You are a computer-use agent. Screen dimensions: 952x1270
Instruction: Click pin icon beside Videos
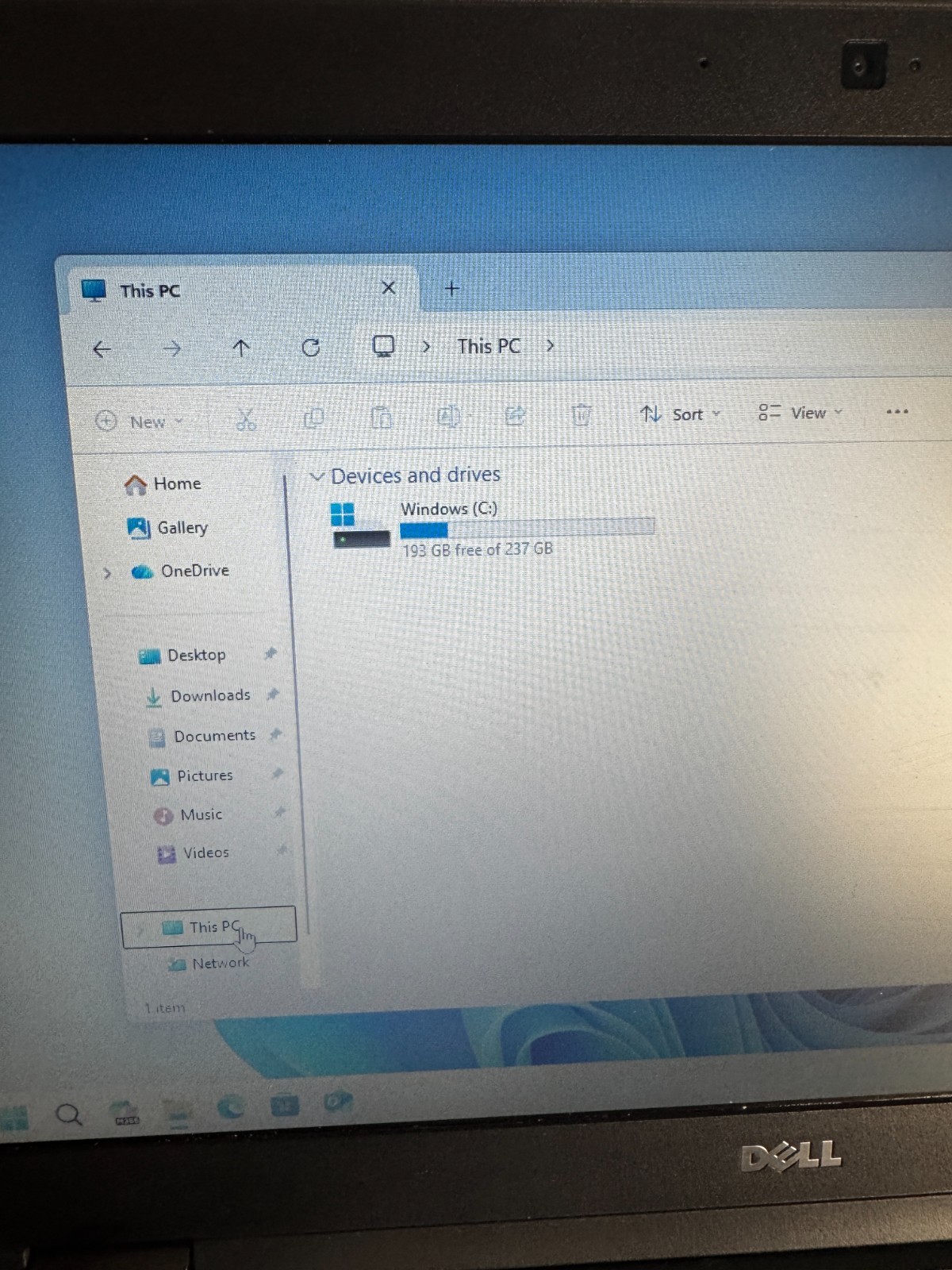point(282,850)
